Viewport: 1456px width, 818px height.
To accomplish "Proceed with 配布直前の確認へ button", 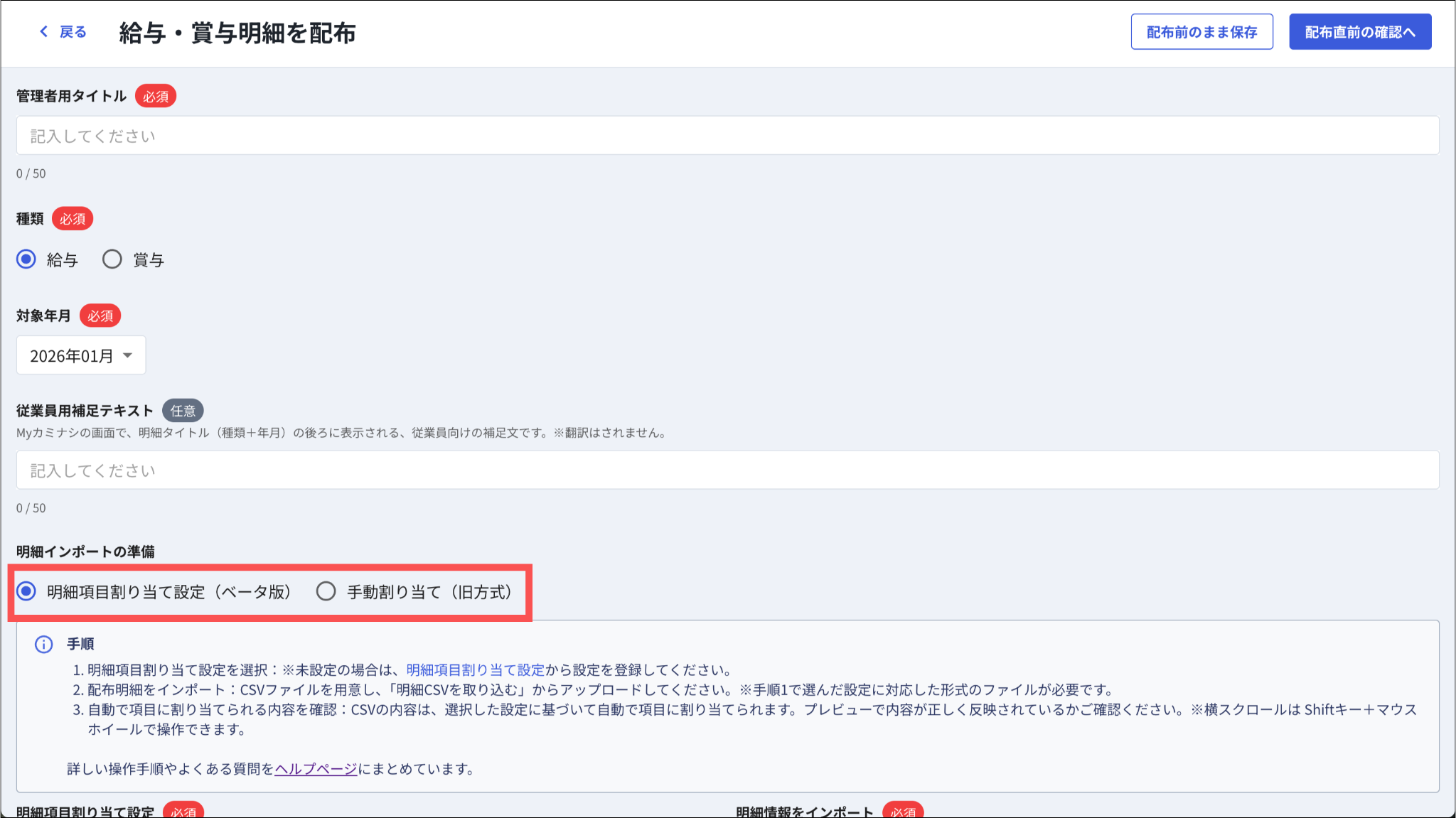I will point(1359,32).
